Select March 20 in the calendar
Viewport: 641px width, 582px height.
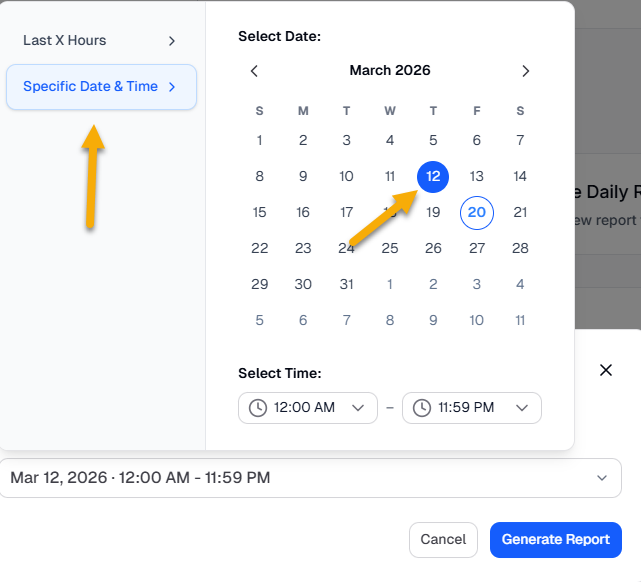click(x=477, y=212)
